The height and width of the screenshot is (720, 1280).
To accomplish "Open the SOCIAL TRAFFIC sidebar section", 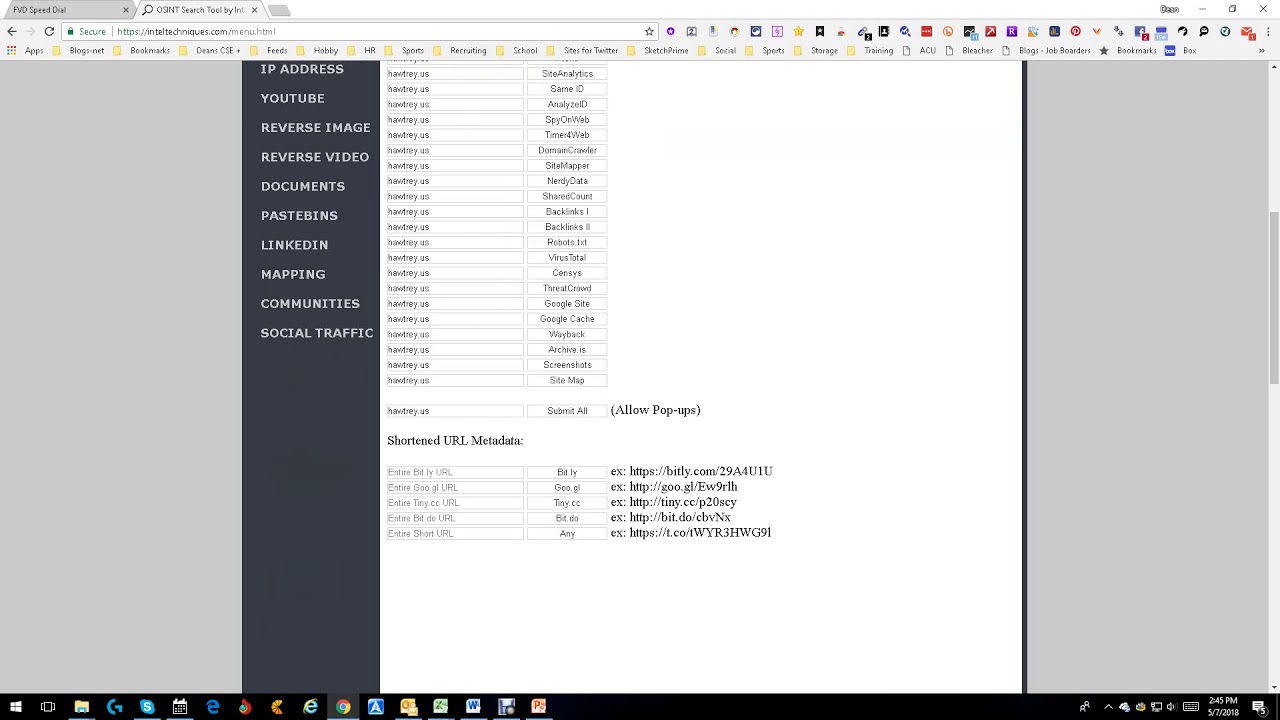I will [x=317, y=333].
